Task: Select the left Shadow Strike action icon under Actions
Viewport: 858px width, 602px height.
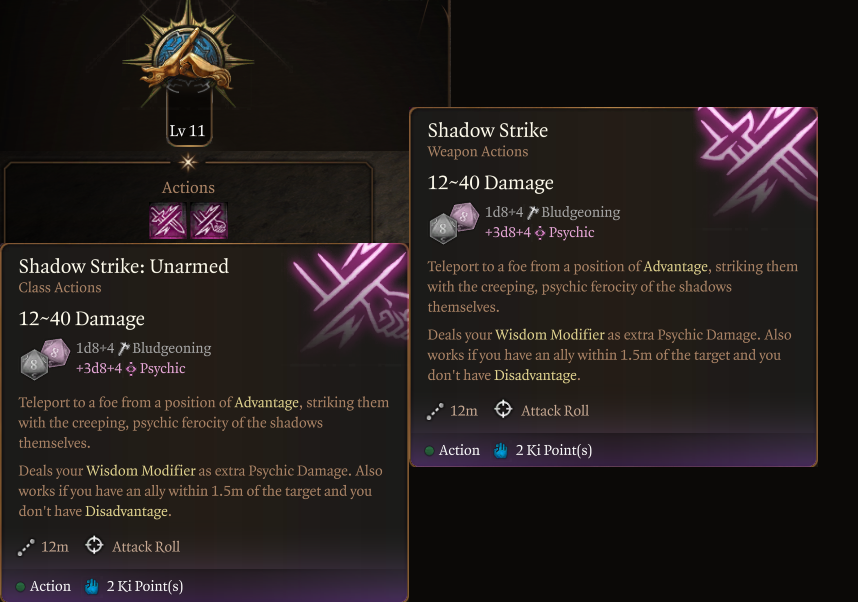Action: (x=166, y=221)
